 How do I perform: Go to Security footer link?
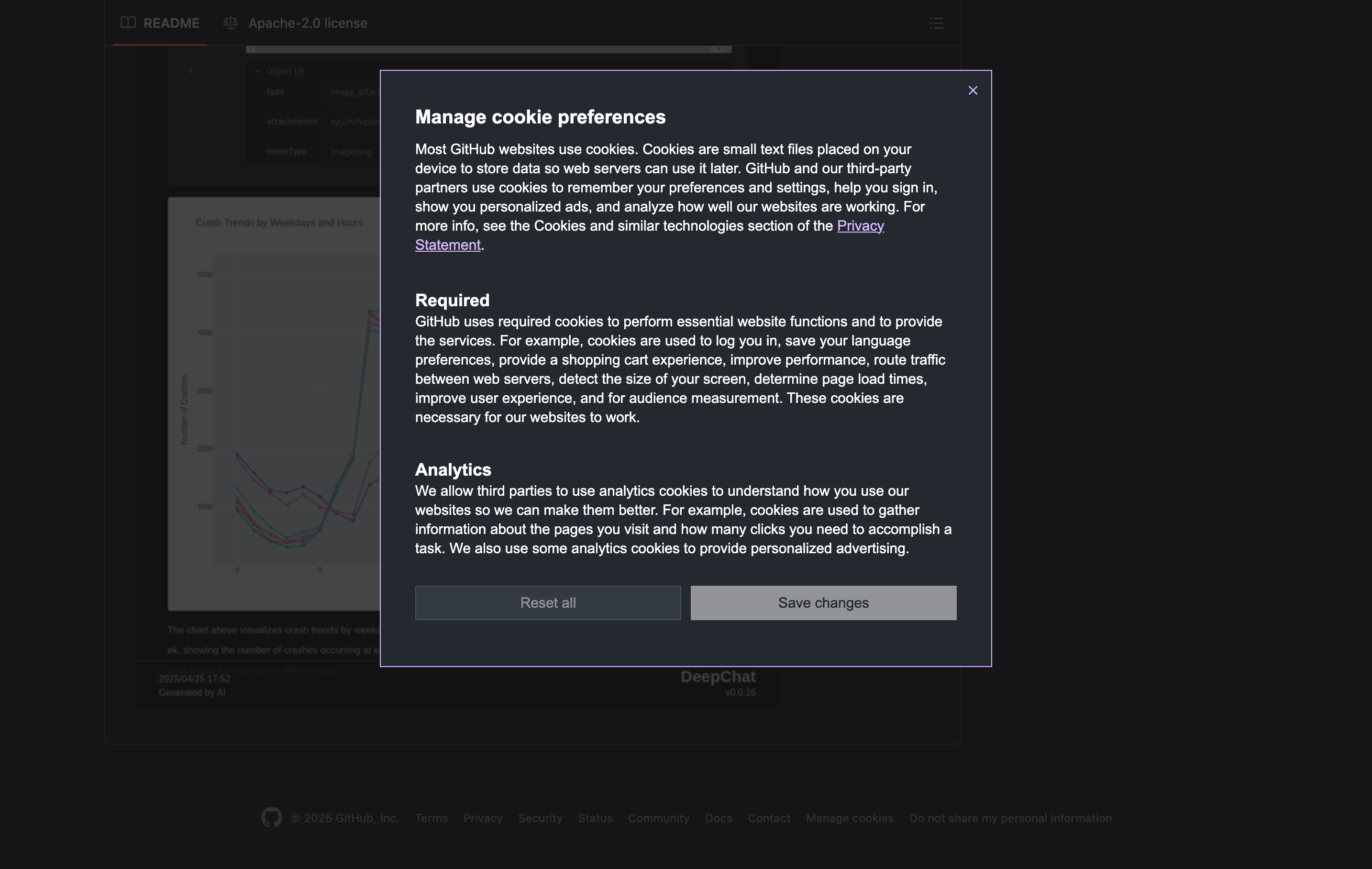click(540, 818)
